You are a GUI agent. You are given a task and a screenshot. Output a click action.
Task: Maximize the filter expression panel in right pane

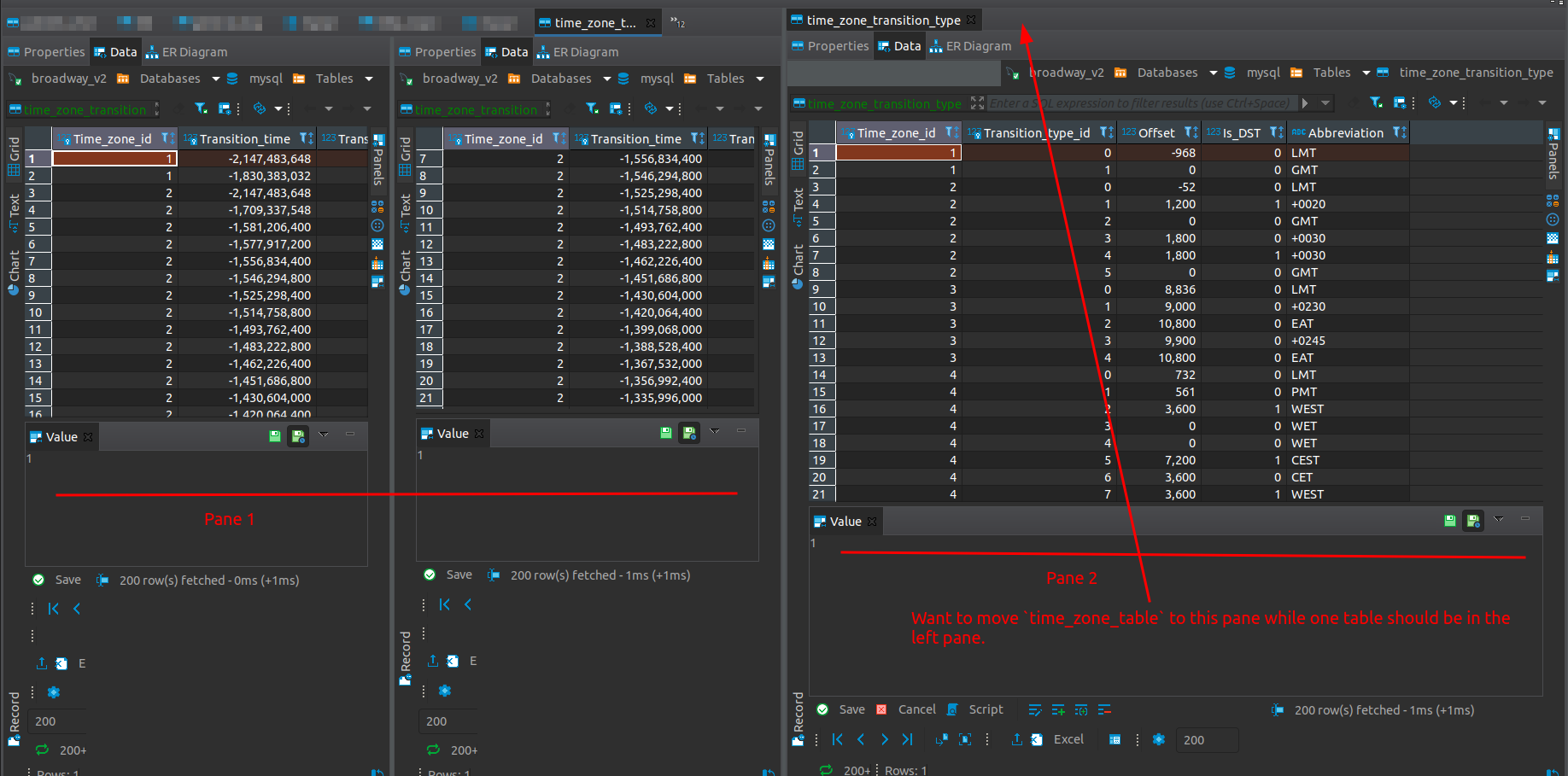[978, 103]
